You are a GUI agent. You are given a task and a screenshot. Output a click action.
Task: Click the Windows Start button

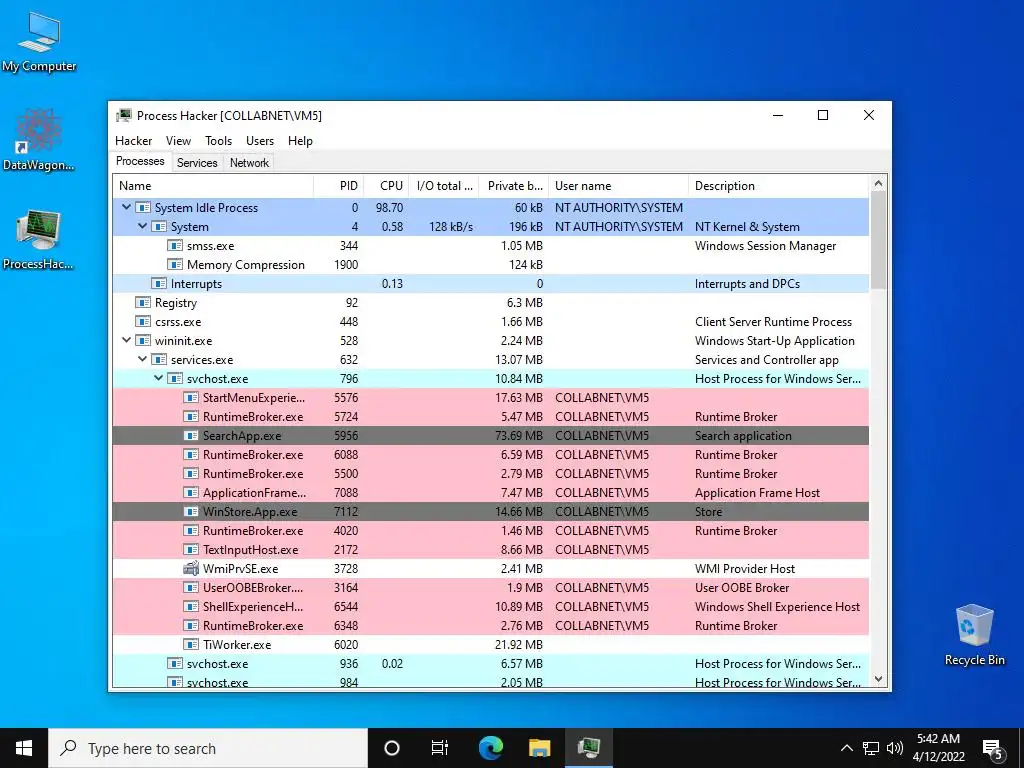(24, 748)
